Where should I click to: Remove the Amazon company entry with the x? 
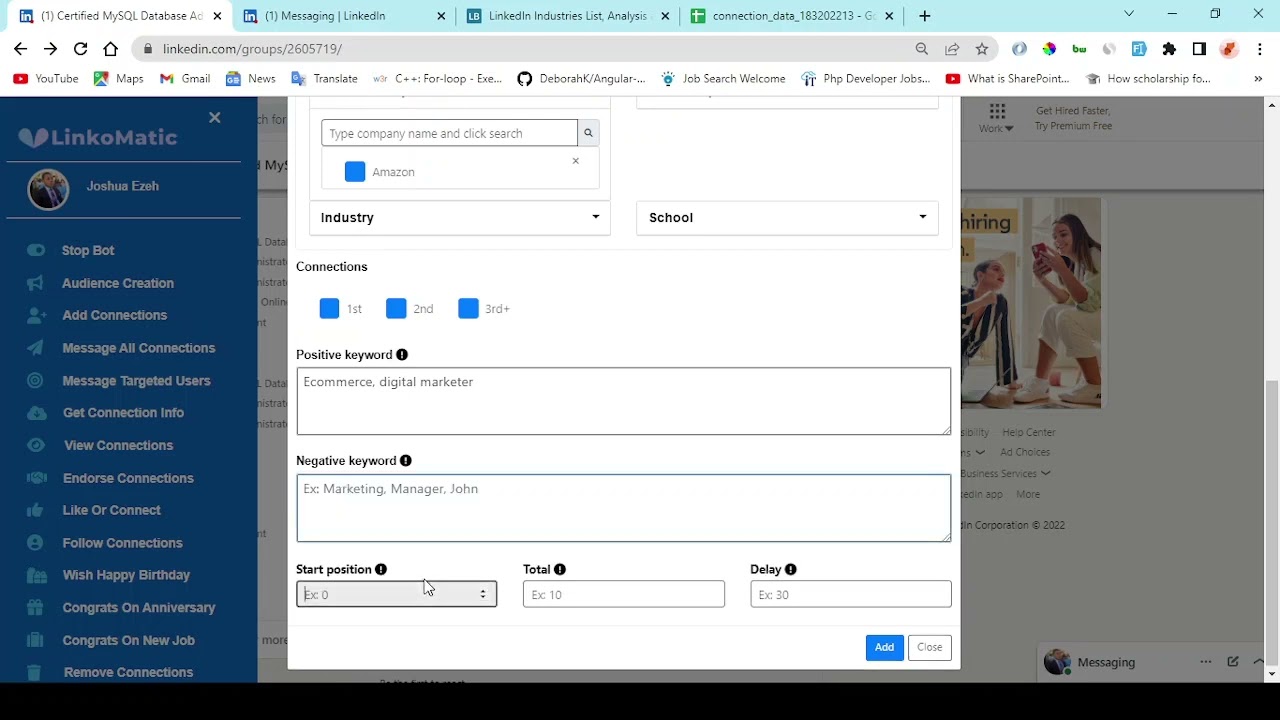click(x=575, y=161)
